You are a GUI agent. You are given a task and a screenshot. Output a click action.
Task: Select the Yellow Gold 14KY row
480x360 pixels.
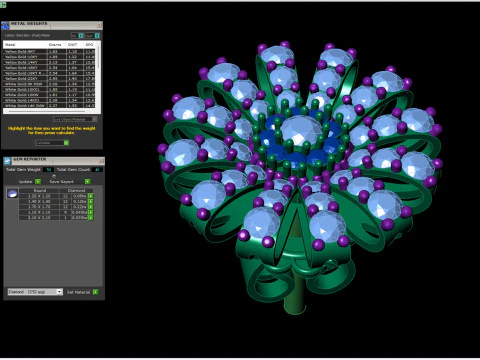click(x=50, y=62)
